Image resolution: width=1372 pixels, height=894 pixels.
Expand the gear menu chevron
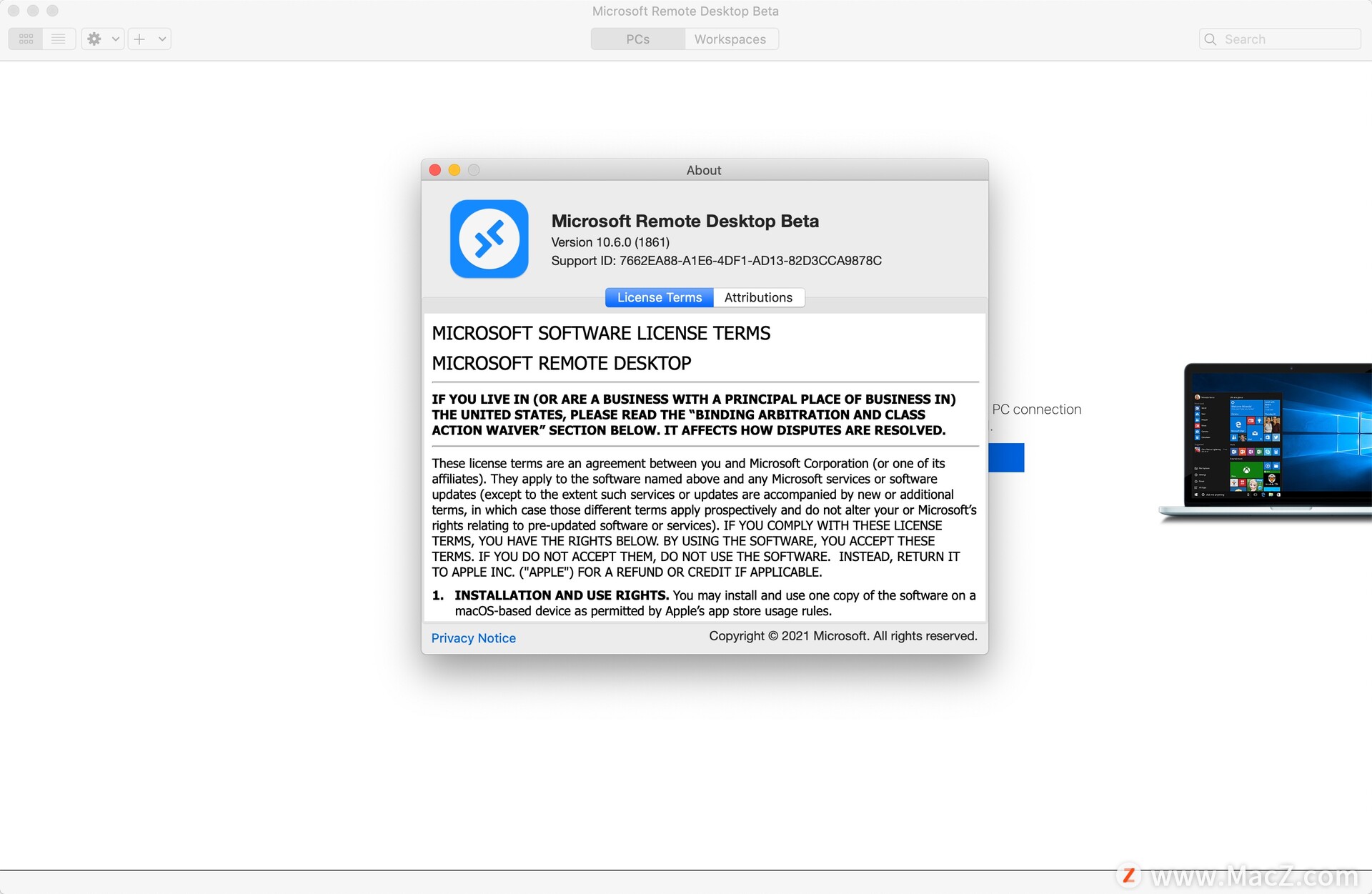(x=116, y=39)
